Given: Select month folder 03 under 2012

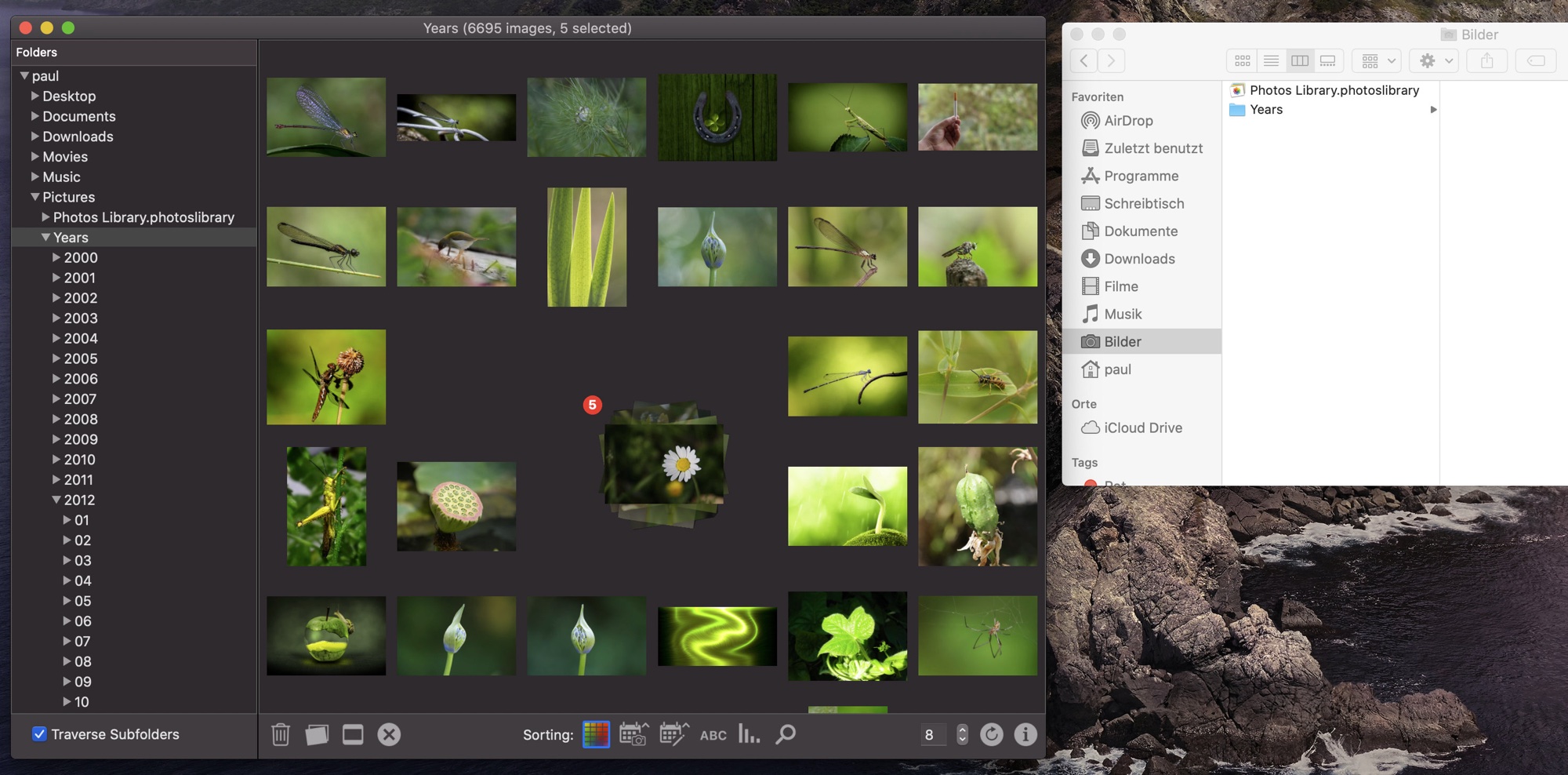Looking at the screenshot, I should [x=82, y=560].
